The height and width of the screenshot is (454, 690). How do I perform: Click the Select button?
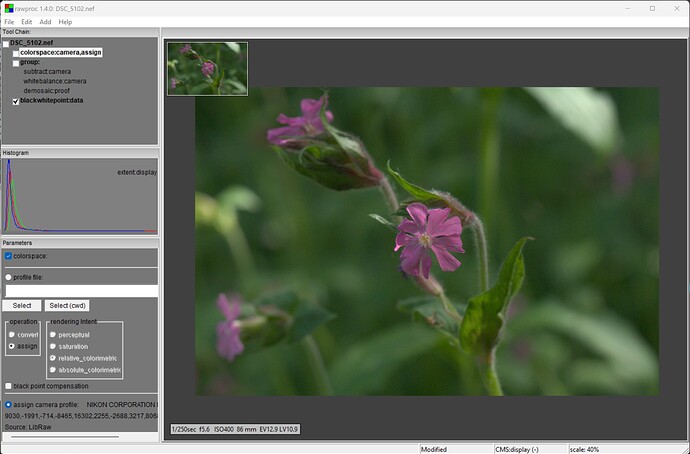coord(22,305)
